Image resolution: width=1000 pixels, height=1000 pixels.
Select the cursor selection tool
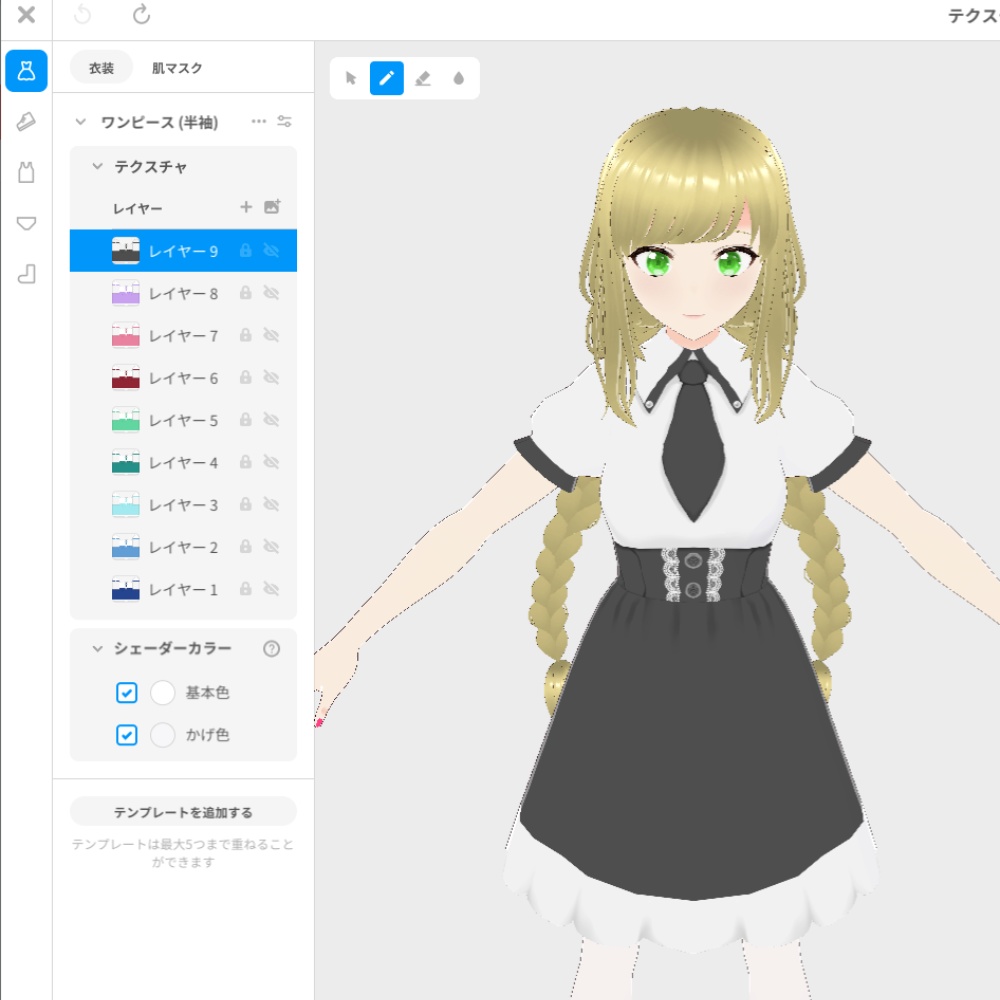pyautogui.click(x=351, y=78)
